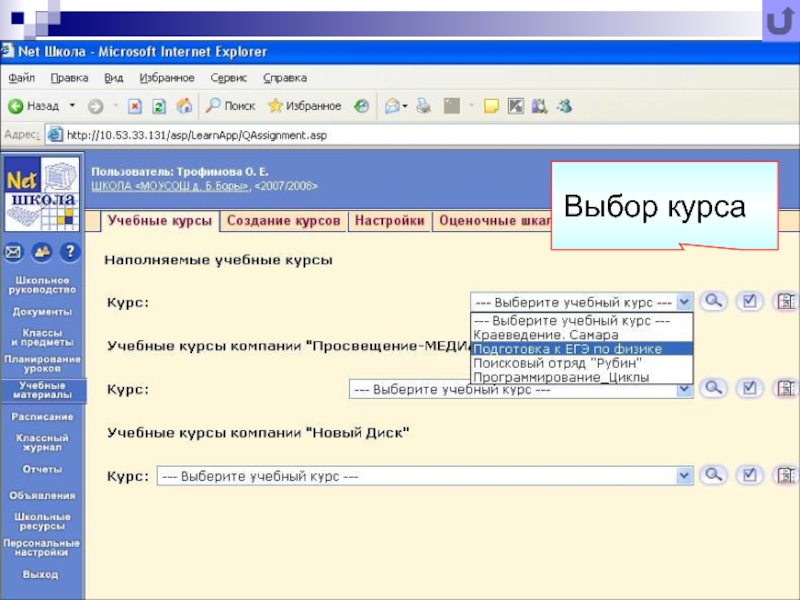Switch to 'Создание курсов' tab
Viewport: 800px width, 600px height.
click(x=283, y=221)
